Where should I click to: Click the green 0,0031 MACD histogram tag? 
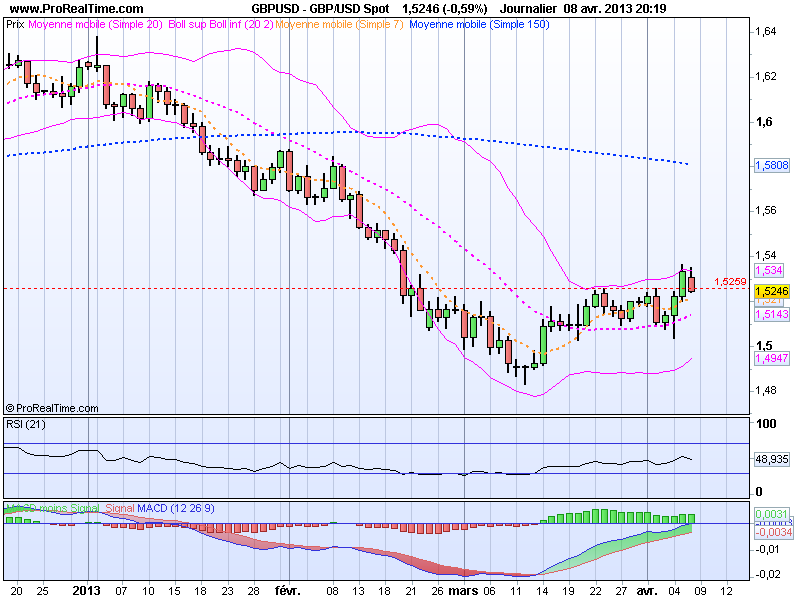click(x=771, y=514)
